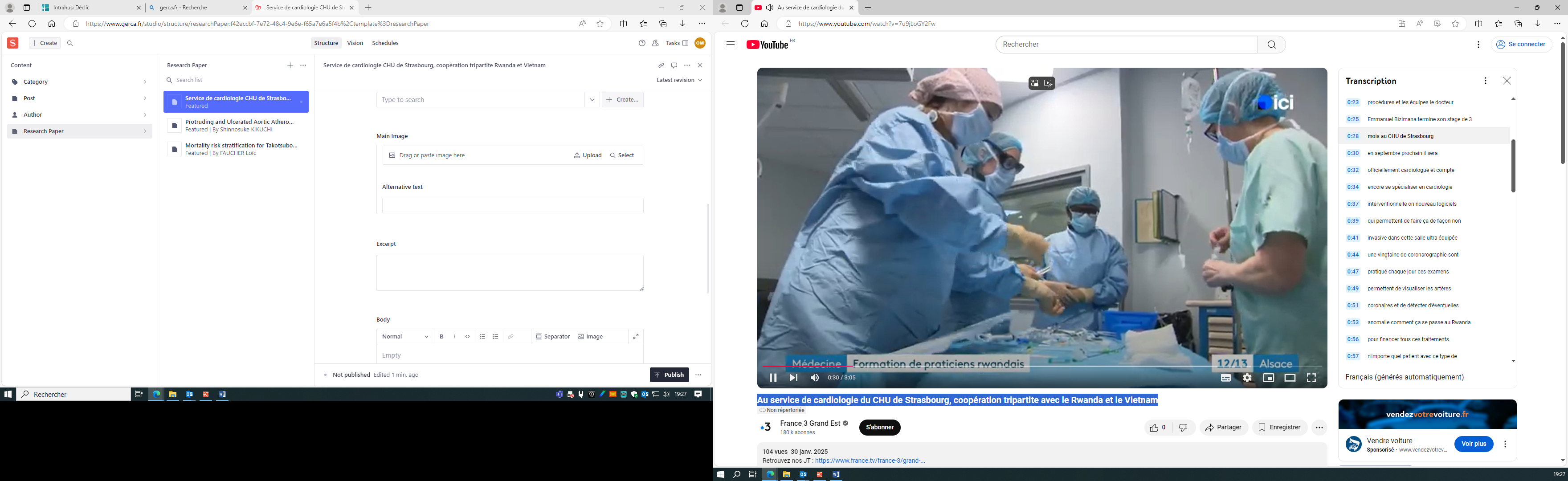Image resolution: width=1568 pixels, height=481 pixels.
Task: Expand the Category content item
Action: click(x=79, y=82)
